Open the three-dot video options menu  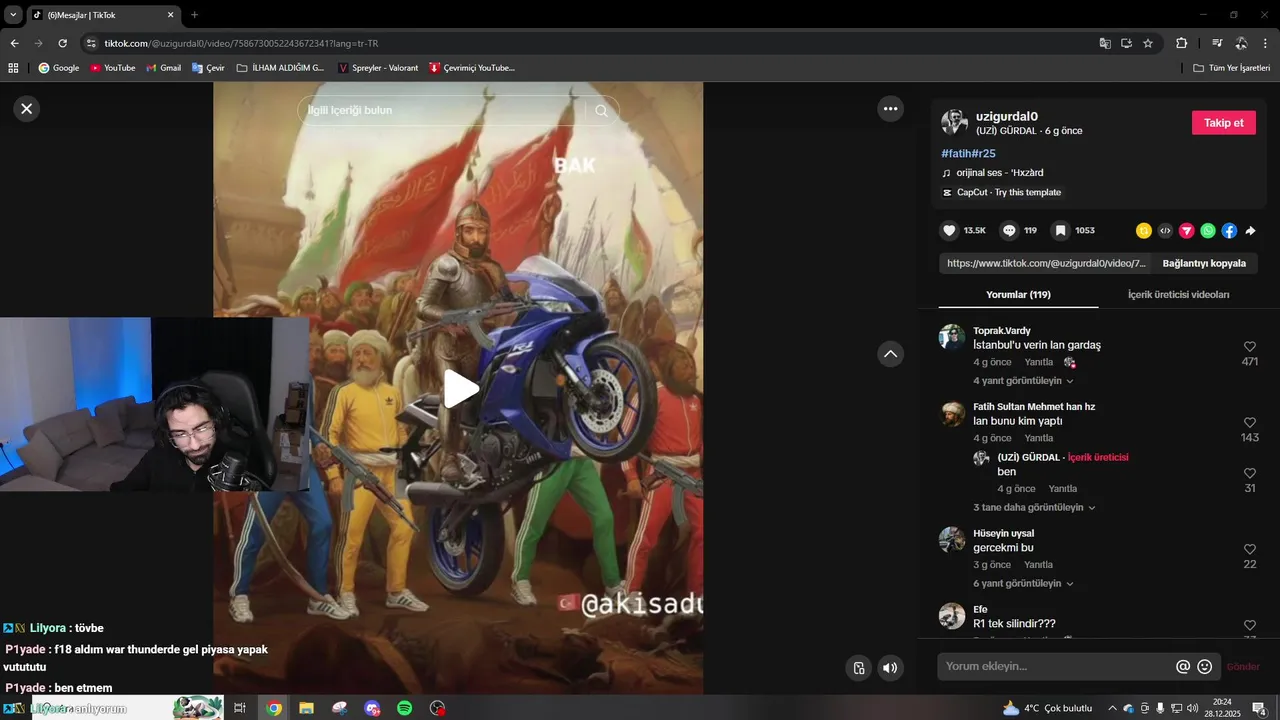tap(890, 109)
